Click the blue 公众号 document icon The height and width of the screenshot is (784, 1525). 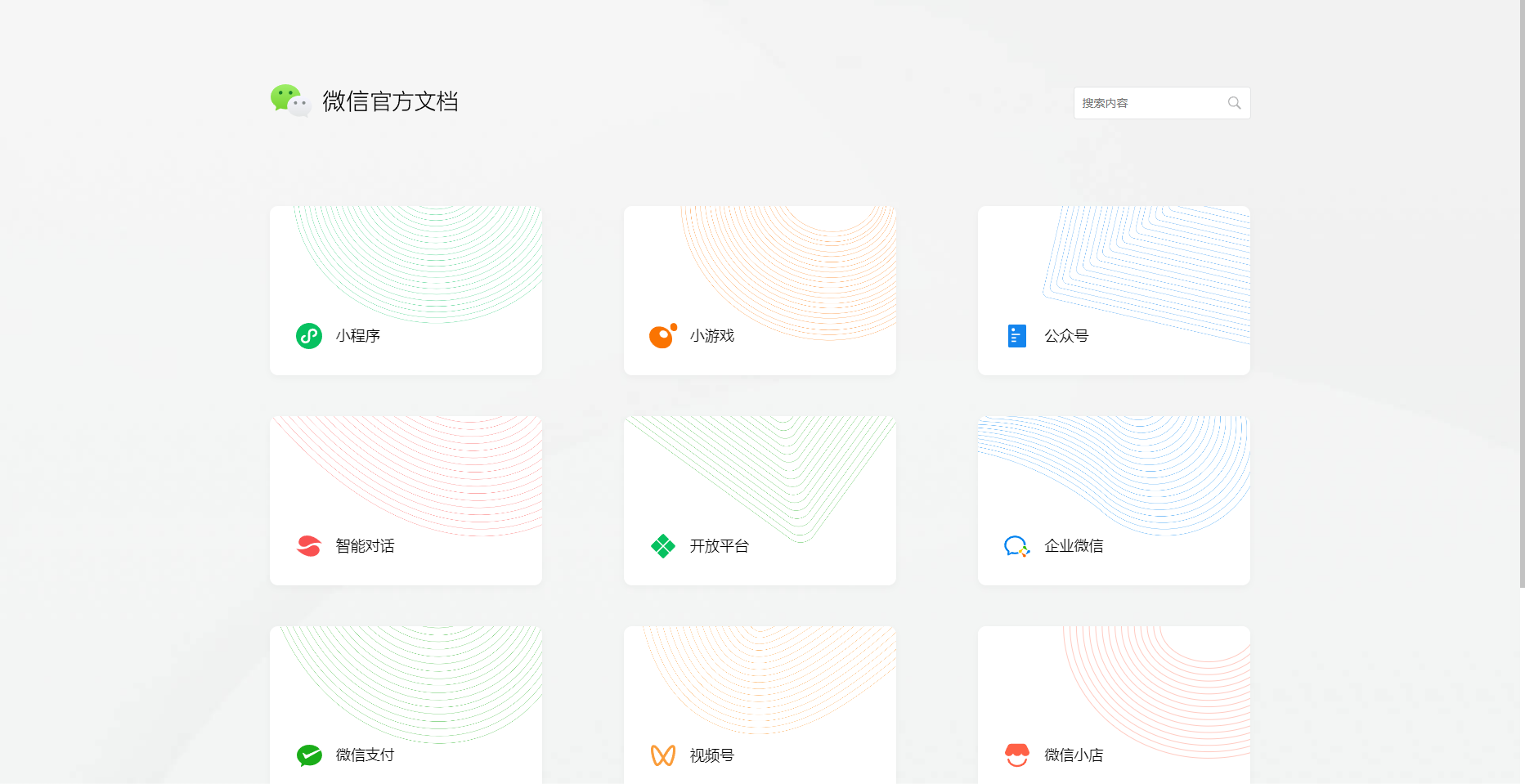1017,336
